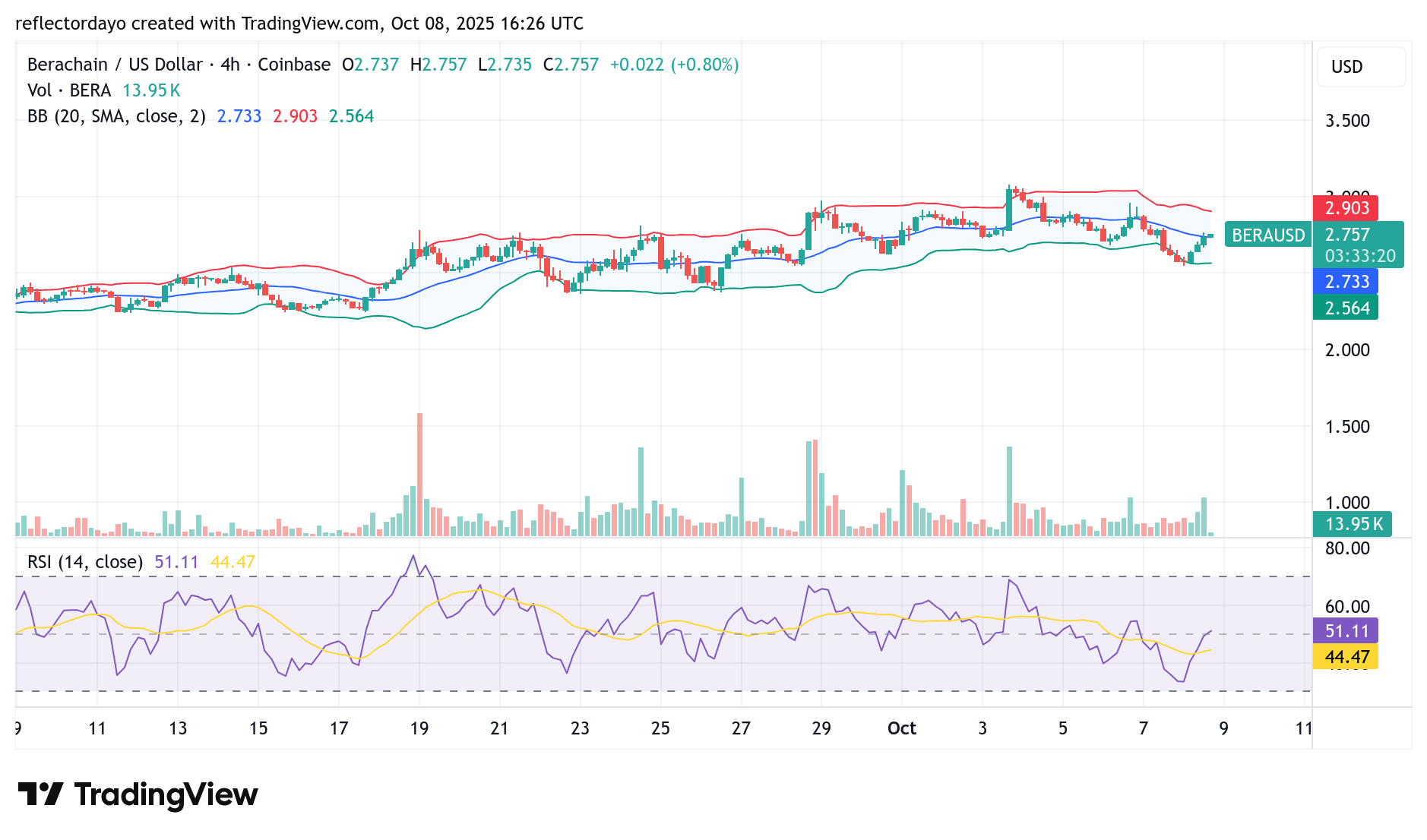Viewport: 1427px width, 840px height.
Task: Click the TradingView logo icon
Action: [x=40, y=794]
